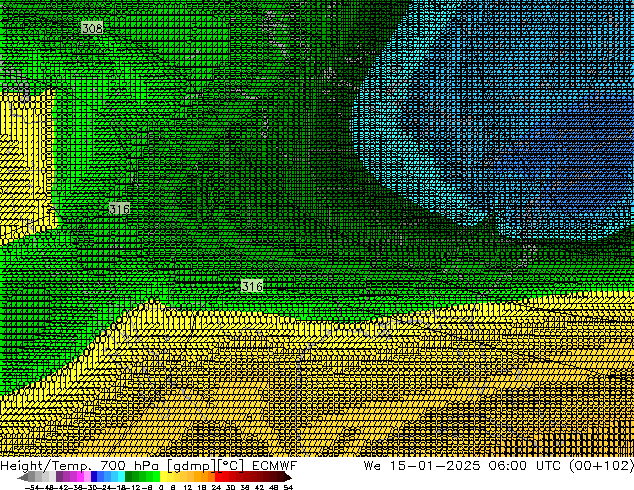634x490 pixels.
Task: Click the date text We 15-01-2025
Action: pos(422,466)
